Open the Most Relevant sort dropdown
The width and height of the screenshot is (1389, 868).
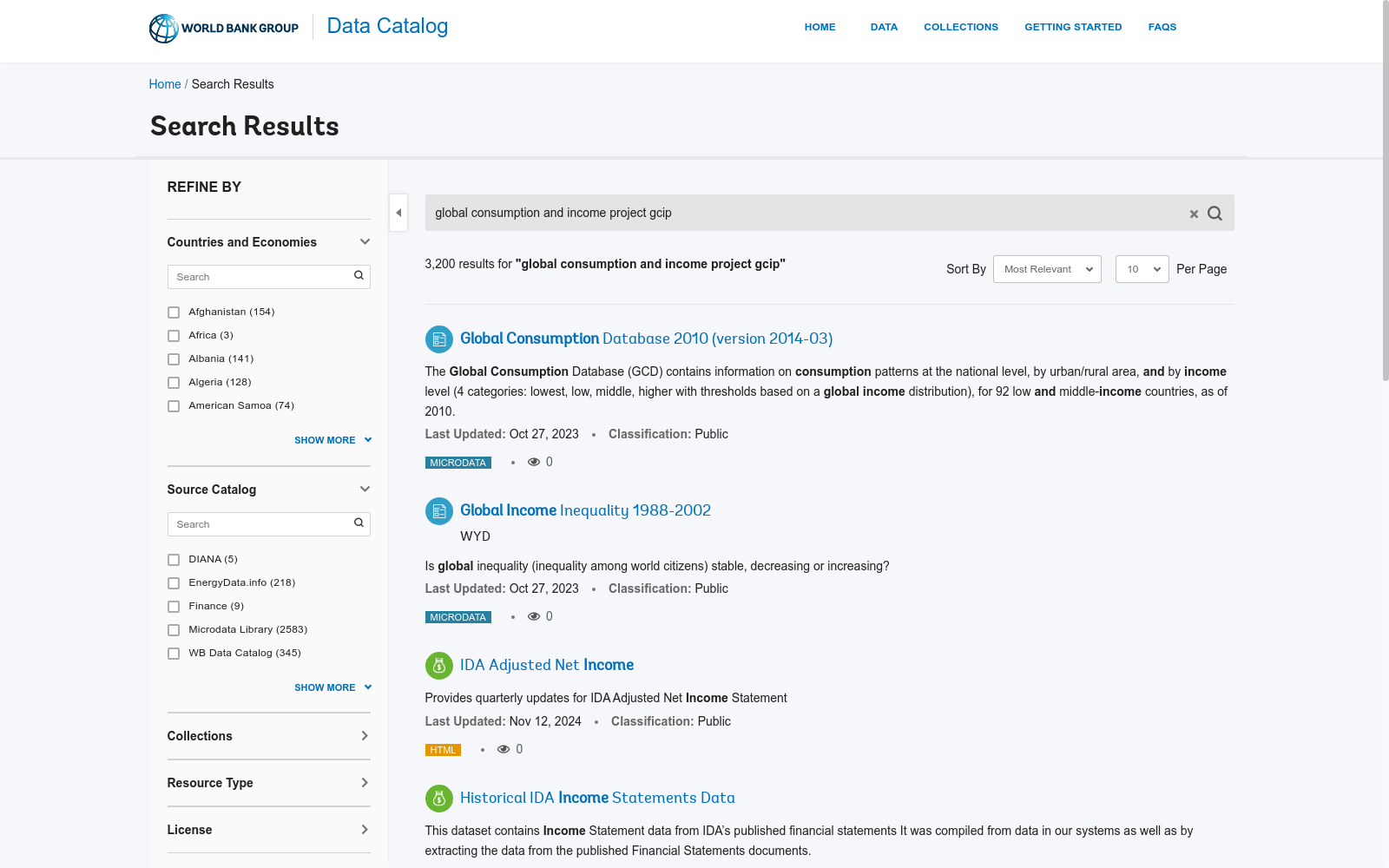(x=1047, y=269)
